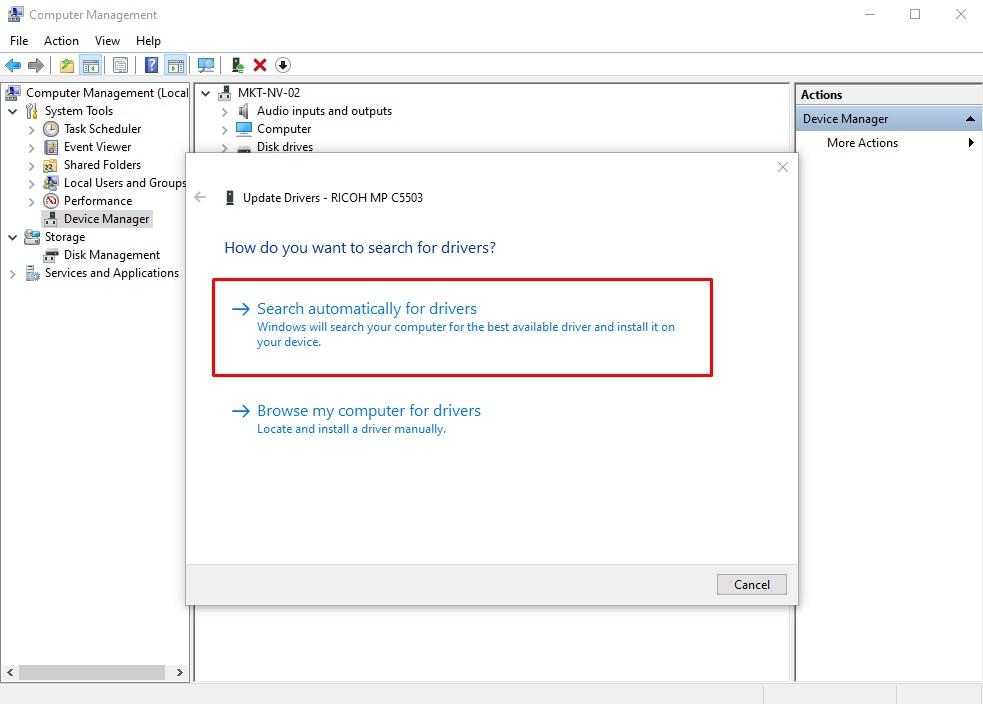Click the Services and Applications icon
Screen dimensions: 983x704
pos(32,273)
